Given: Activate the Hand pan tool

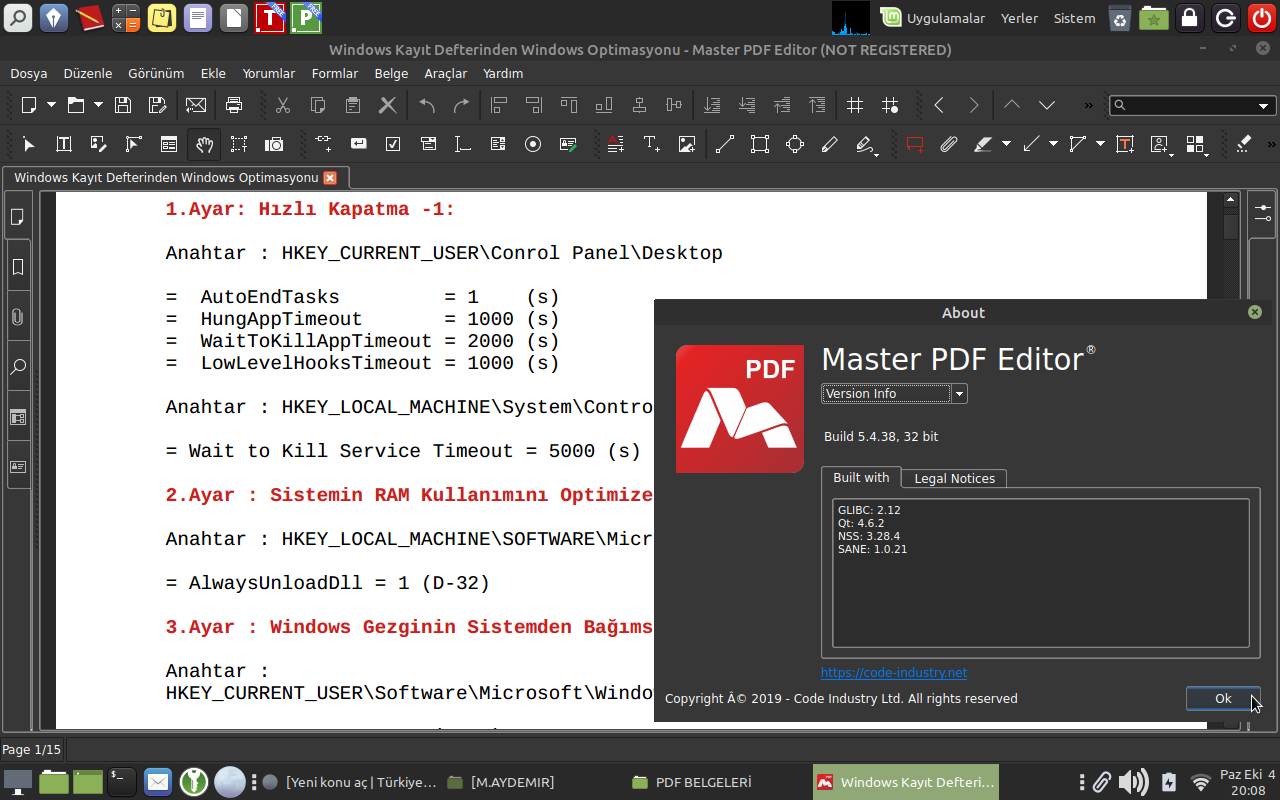Looking at the screenshot, I should 204,144.
